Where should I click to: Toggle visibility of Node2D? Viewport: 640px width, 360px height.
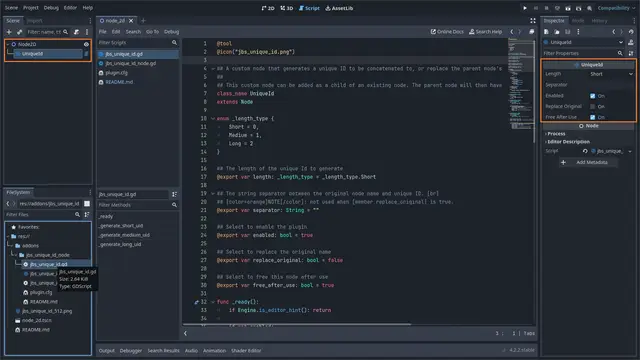click(x=86, y=44)
